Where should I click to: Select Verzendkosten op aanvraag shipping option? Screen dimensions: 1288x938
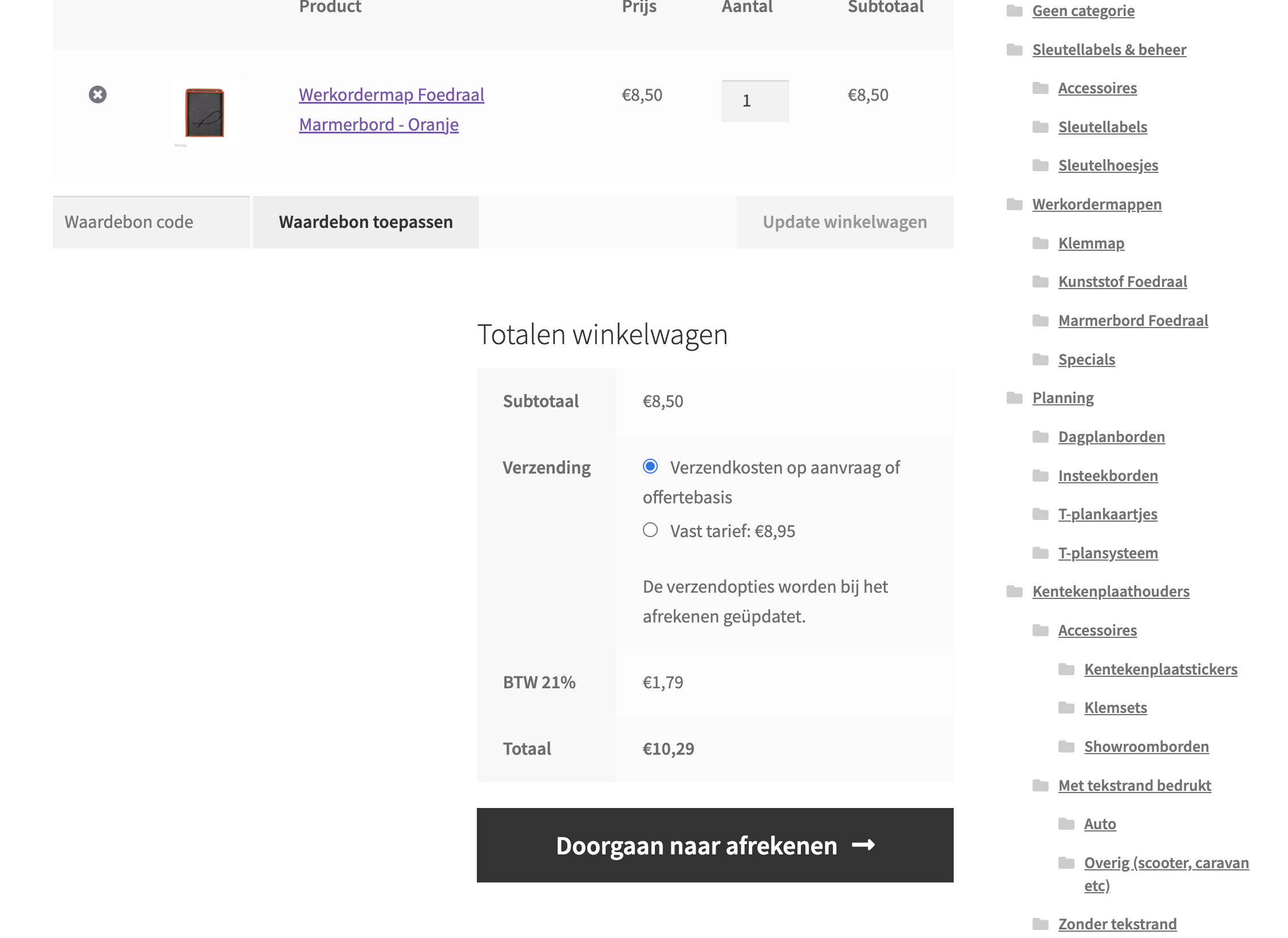(650, 466)
